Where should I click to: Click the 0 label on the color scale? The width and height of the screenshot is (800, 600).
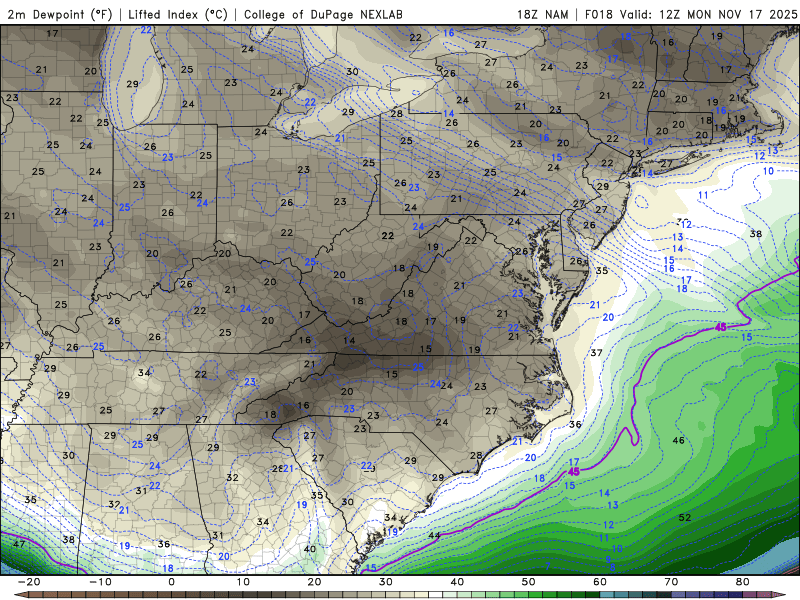[x=171, y=582]
